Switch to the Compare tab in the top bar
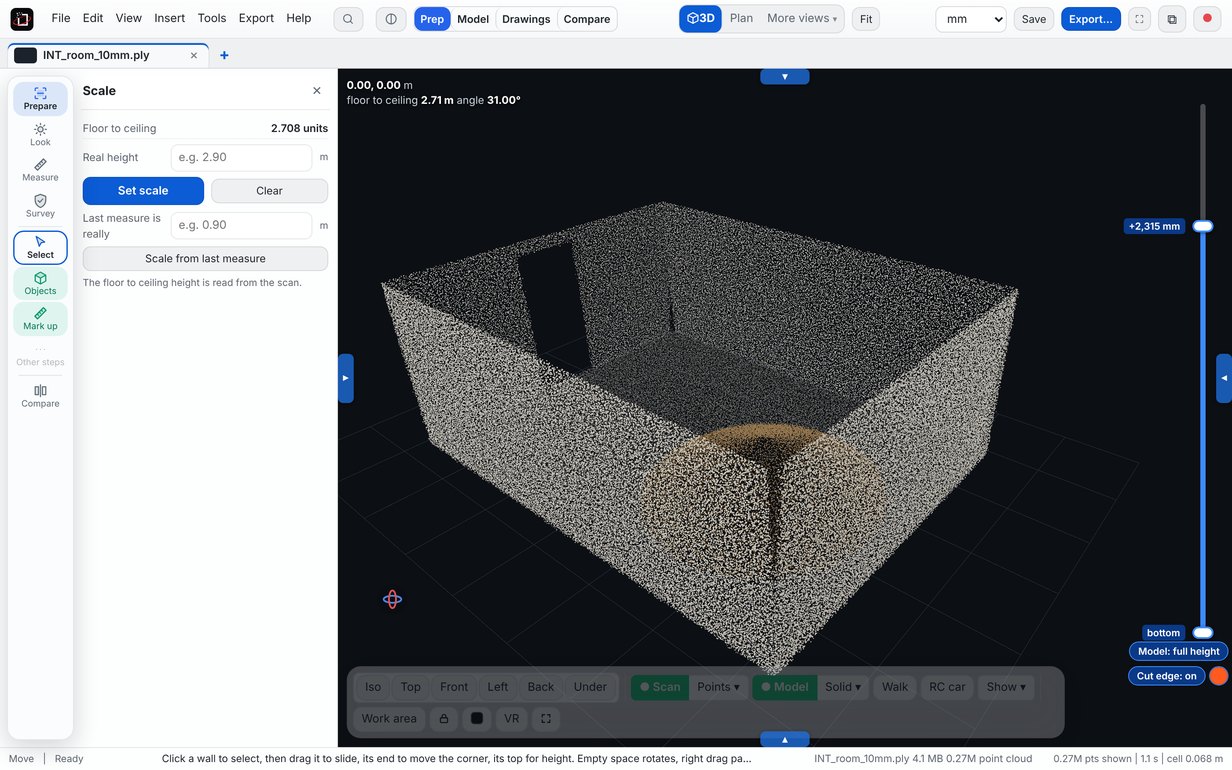The image size is (1232, 770). (587, 19)
